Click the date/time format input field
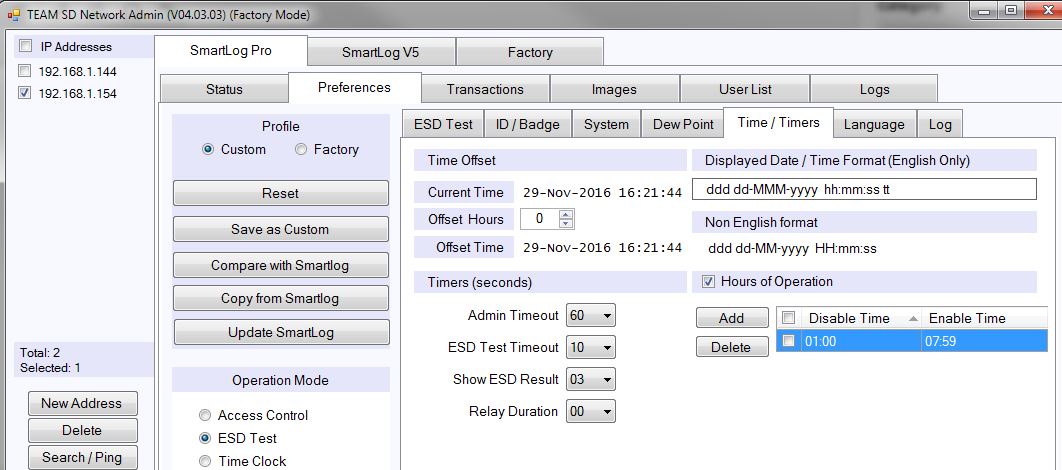 point(864,189)
